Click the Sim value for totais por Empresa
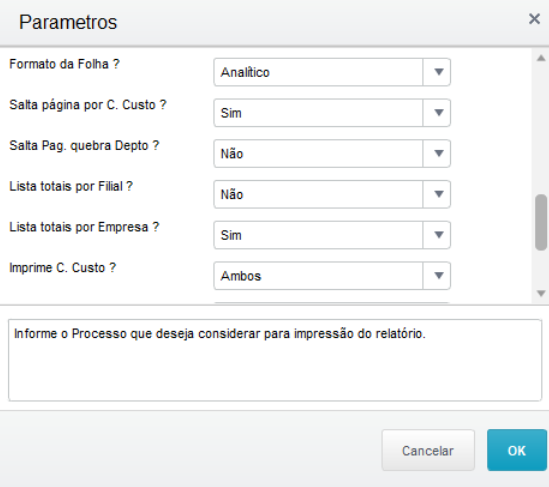Image resolution: width=549 pixels, height=487 pixels. (231, 235)
